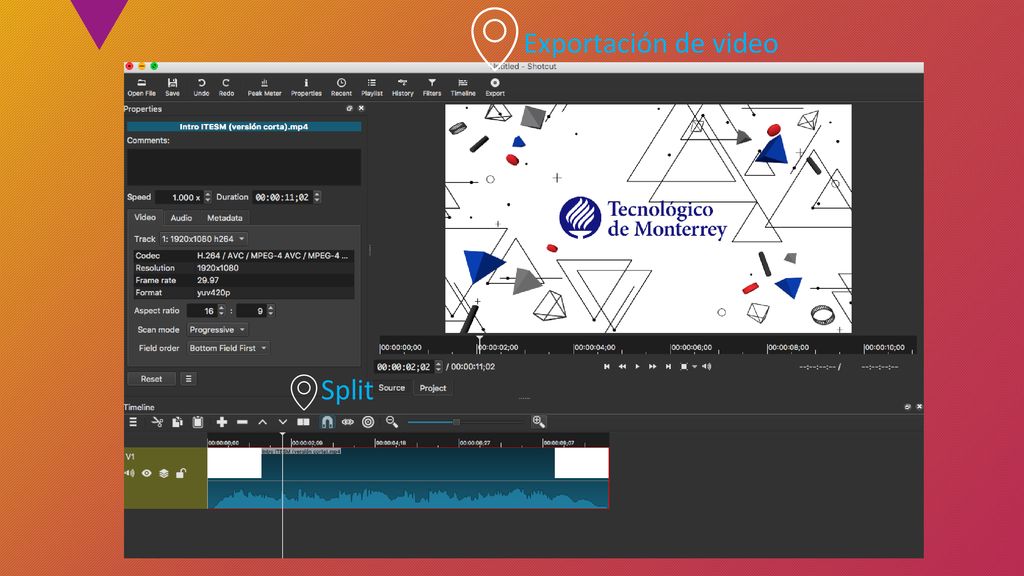The height and width of the screenshot is (576, 1024).
Task: Adjust the Duration spinner arrows
Action: [x=317, y=197]
